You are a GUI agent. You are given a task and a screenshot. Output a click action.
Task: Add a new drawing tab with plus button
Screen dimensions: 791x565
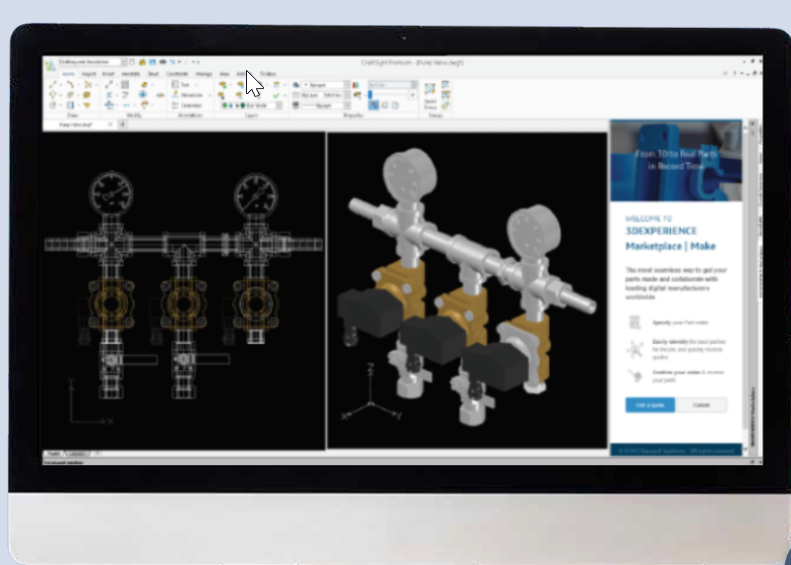(124, 125)
